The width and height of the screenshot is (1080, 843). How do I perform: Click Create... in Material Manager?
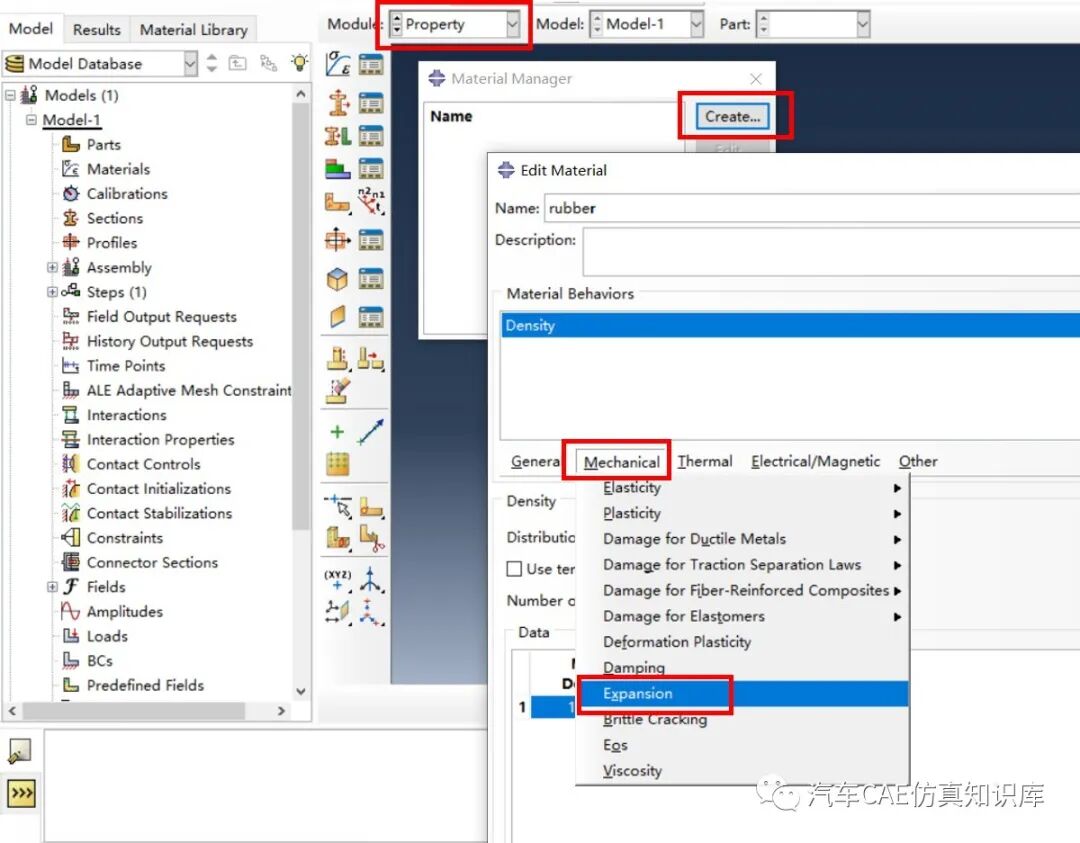pyautogui.click(x=732, y=116)
